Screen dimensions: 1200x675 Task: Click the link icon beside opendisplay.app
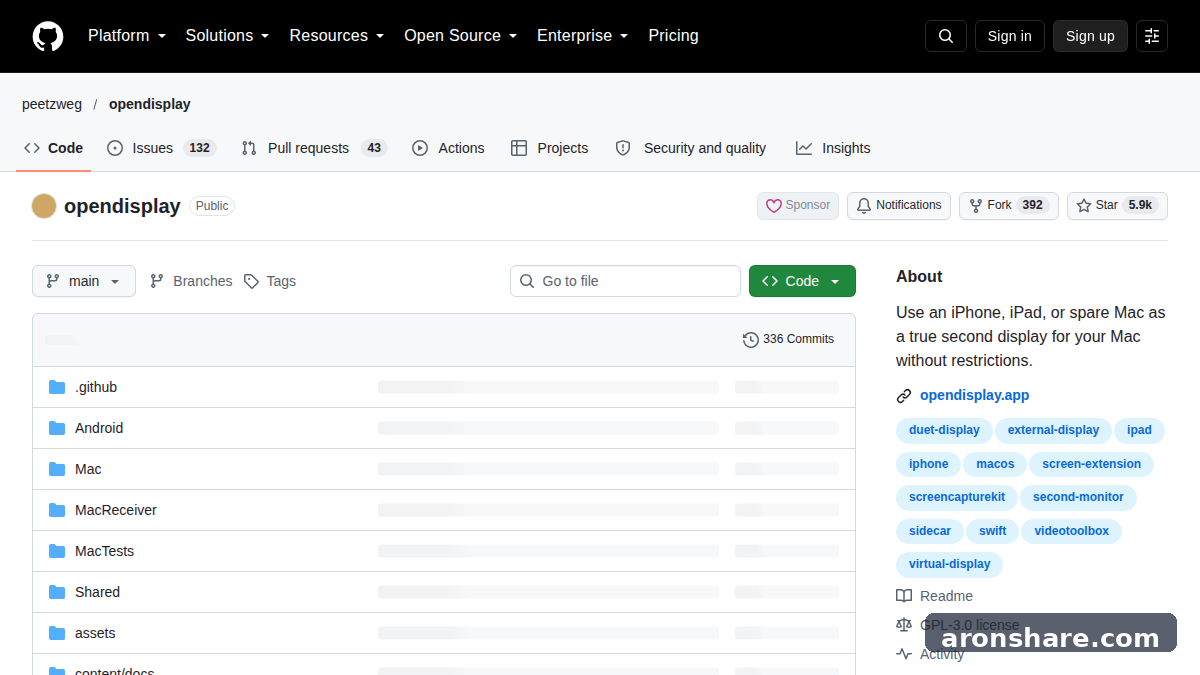tap(904, 396)
